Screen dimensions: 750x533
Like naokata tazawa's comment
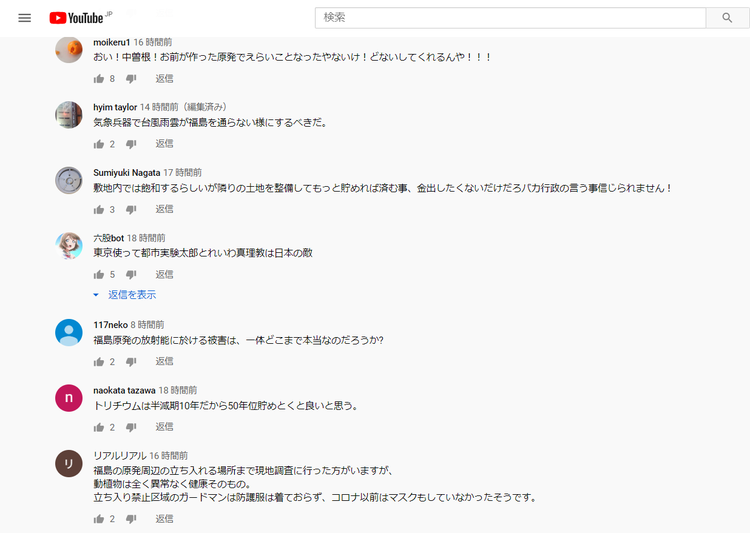tap(99, 427)
